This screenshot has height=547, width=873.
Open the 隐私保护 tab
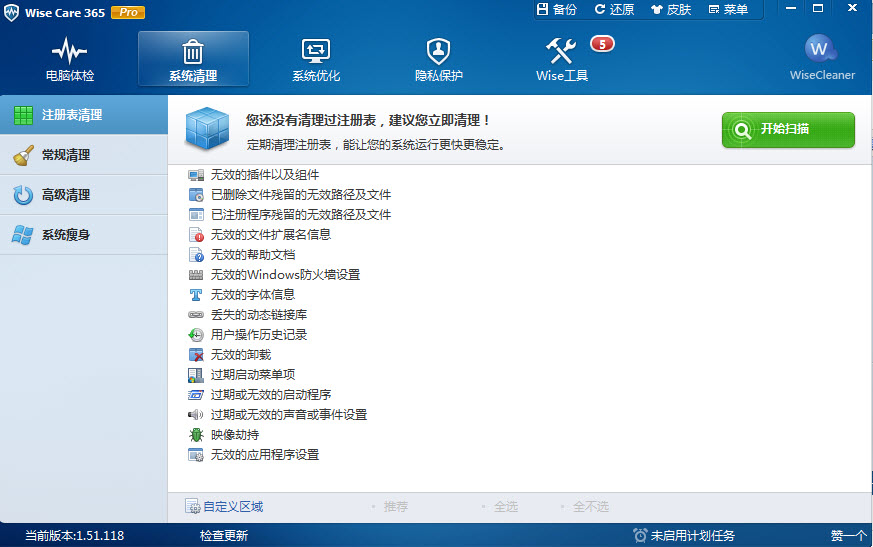[x=439, y=59]
